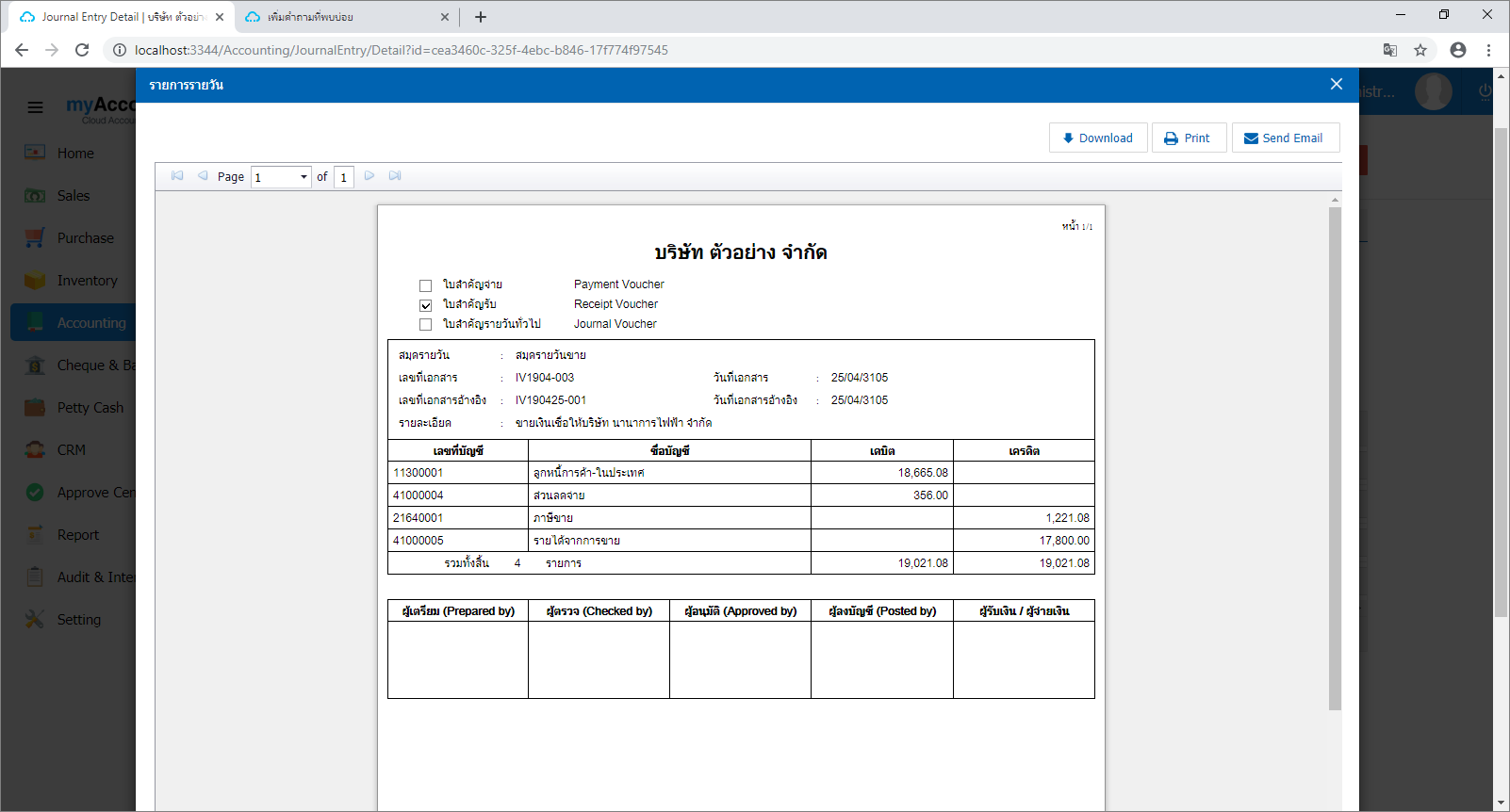Click the Purchase cart icon
Image resolution: width=1510 pixels, height=812 pixels.
click(x=35, y=237)
